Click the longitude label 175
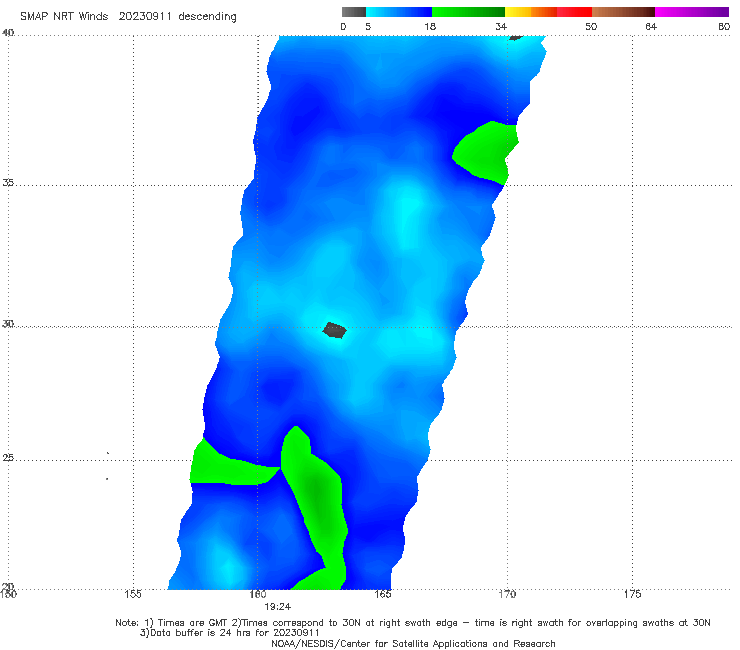This screenshot has width=740, height=650. pos(632,594)
